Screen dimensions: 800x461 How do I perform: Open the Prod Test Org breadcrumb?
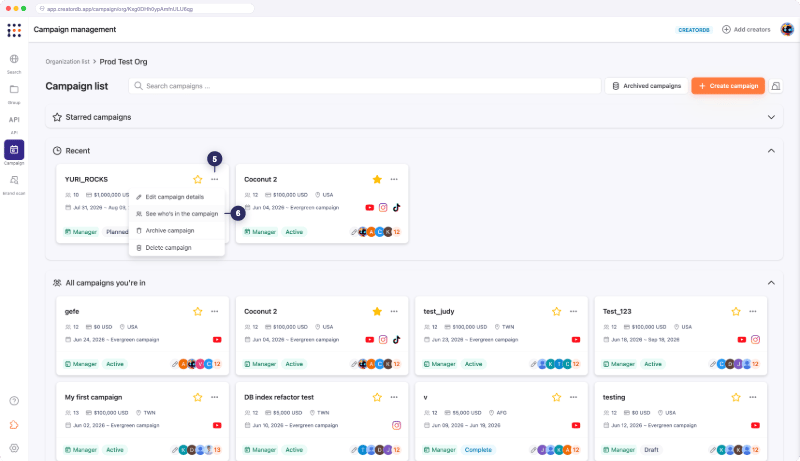pyautogui.click(x=123, y=62)
